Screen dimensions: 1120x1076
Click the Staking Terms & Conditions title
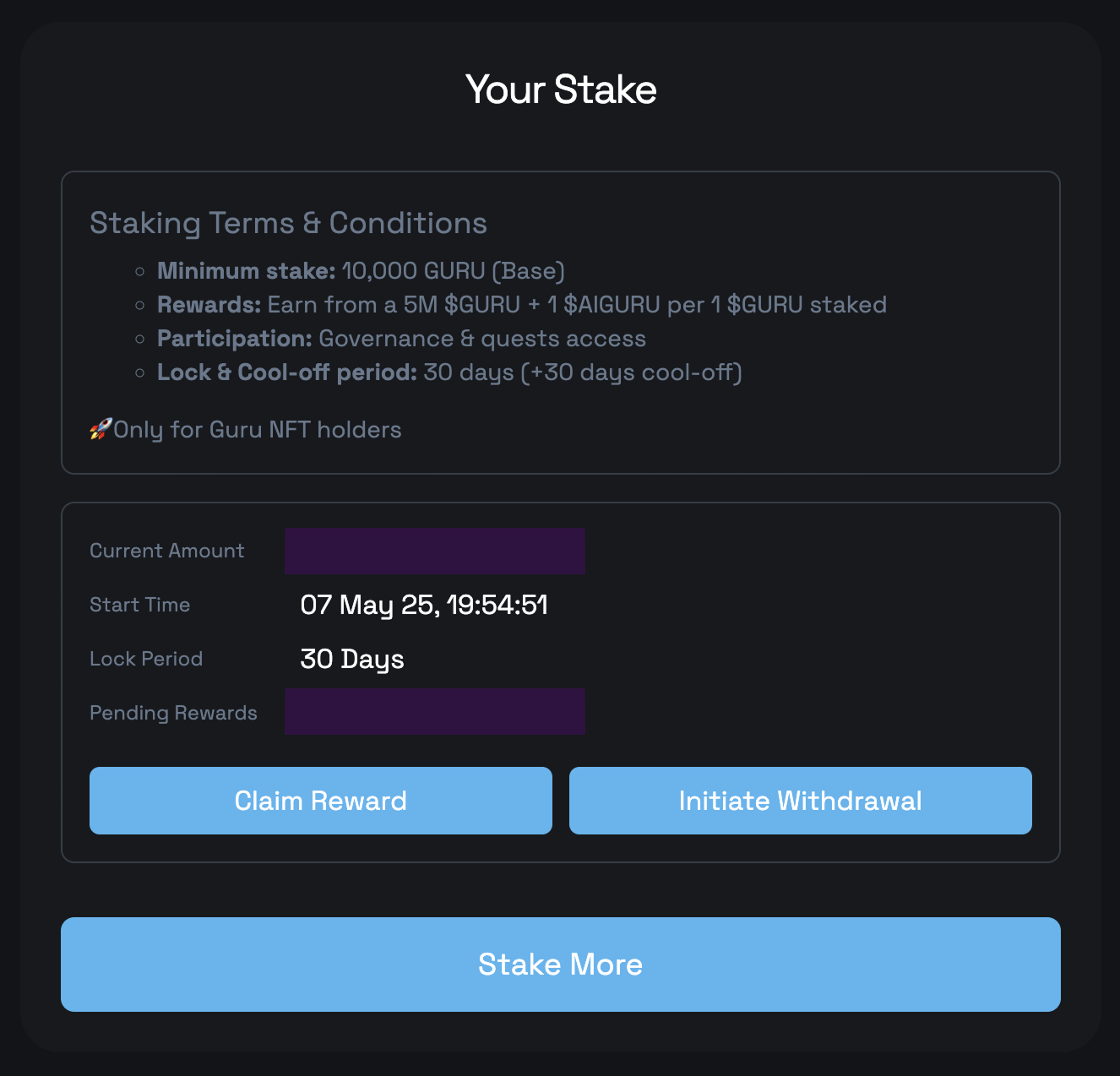[x=288, y=223]
